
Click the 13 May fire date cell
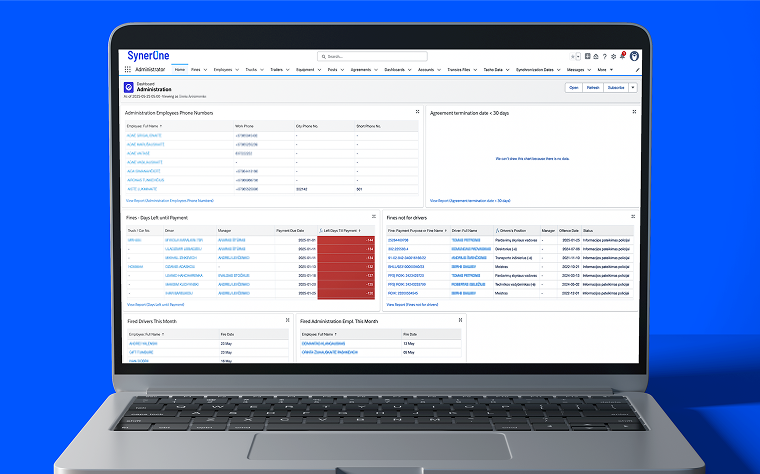pyautogui.click(x=431, y=344)
